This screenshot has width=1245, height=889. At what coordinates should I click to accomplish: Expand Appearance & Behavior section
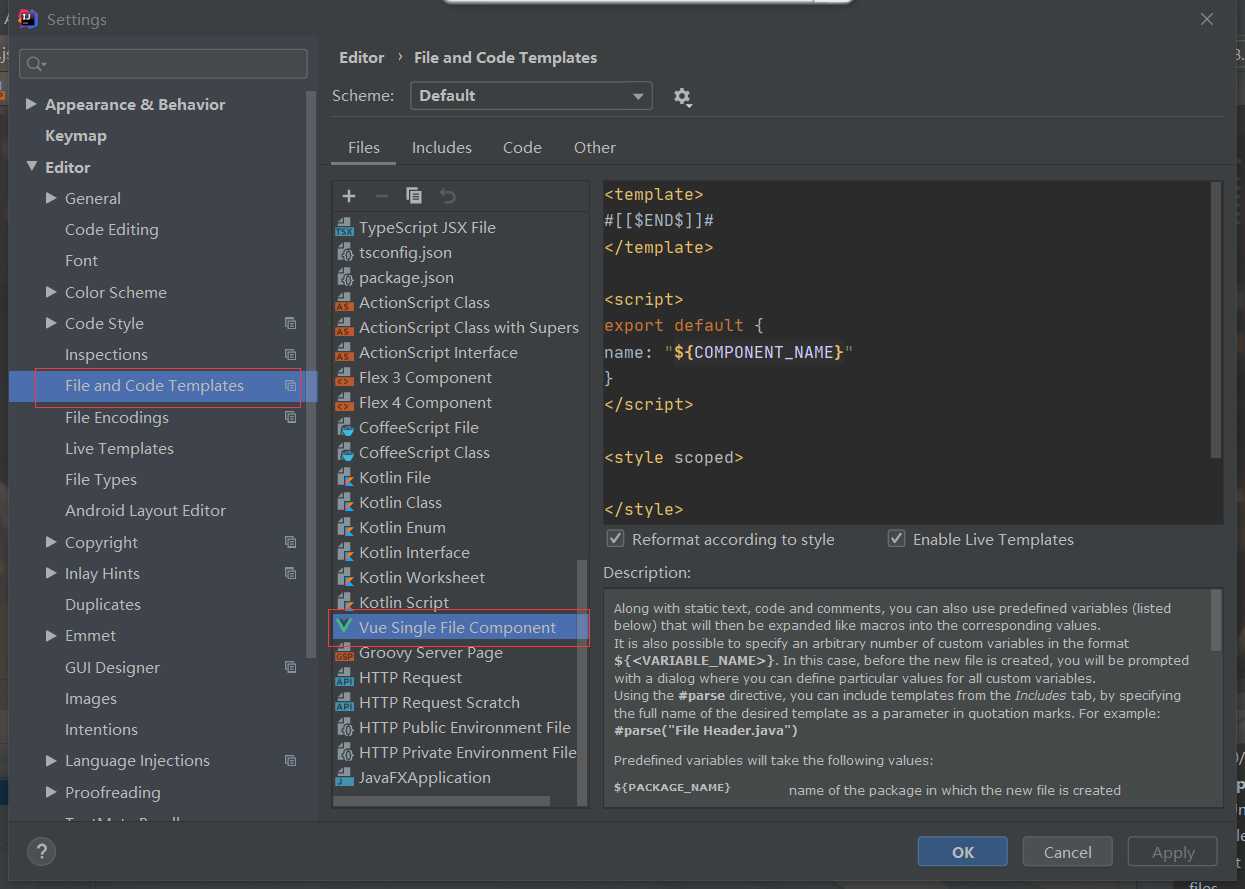(x=31, y=104)
